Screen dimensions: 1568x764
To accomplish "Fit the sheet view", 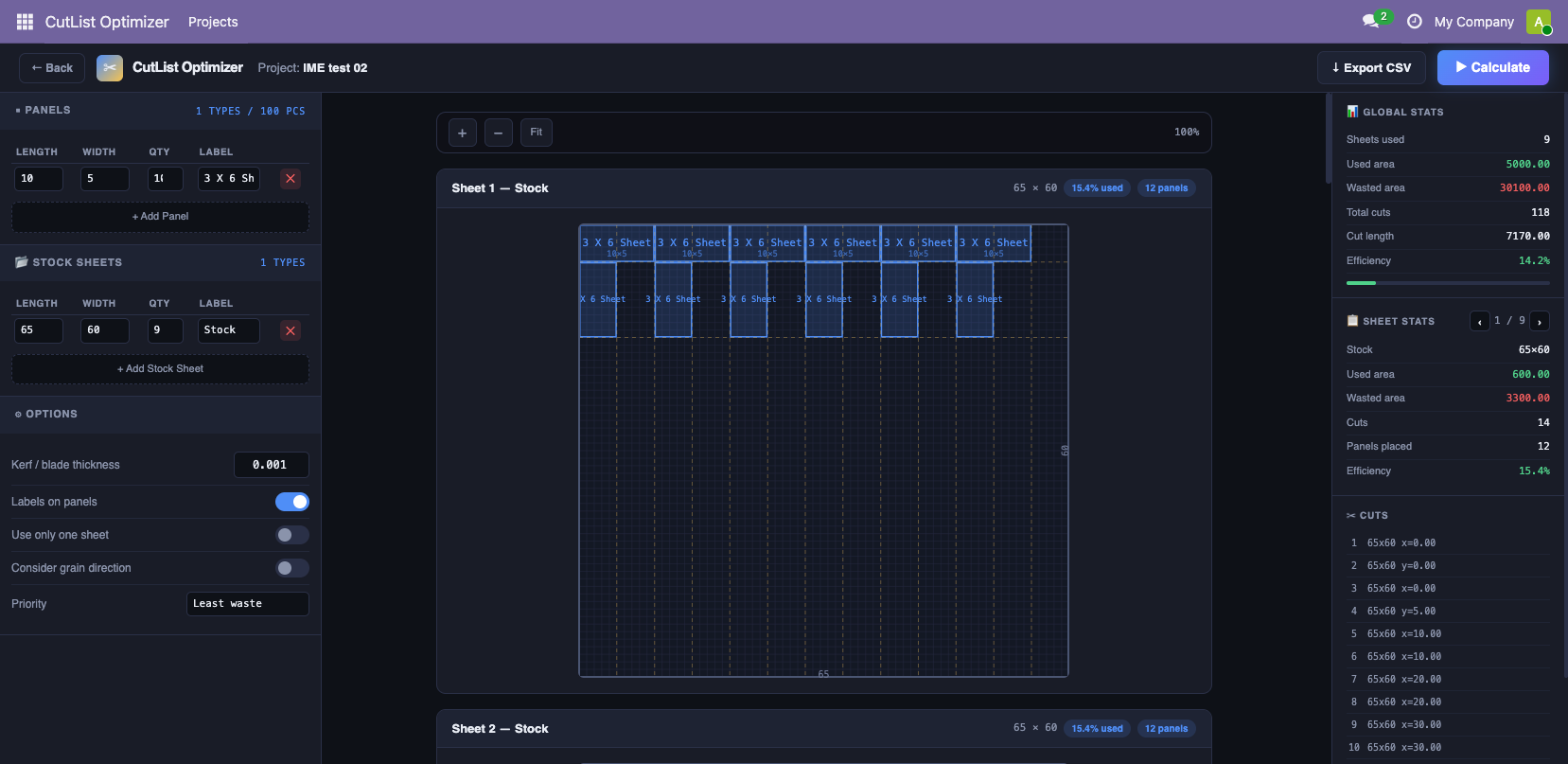I will coord(537,133).
